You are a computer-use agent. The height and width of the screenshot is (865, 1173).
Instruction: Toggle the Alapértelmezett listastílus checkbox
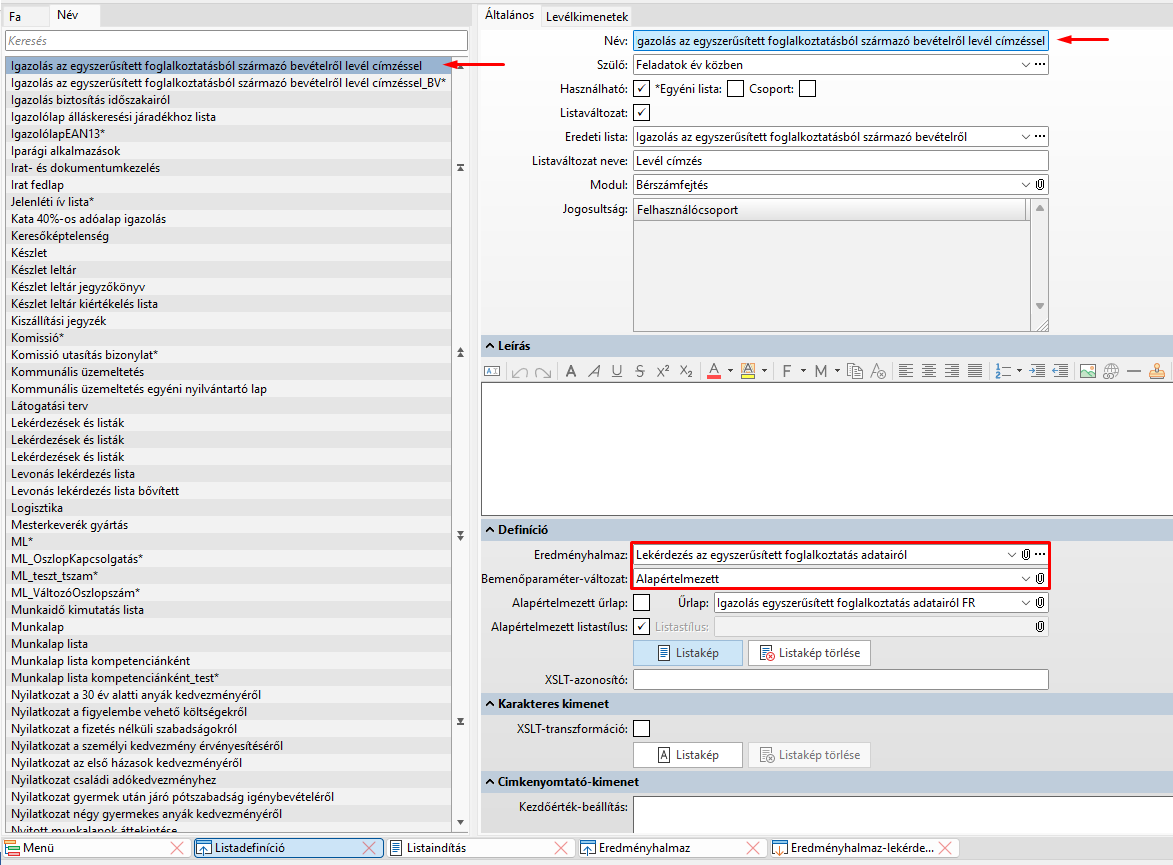(642, 626)
